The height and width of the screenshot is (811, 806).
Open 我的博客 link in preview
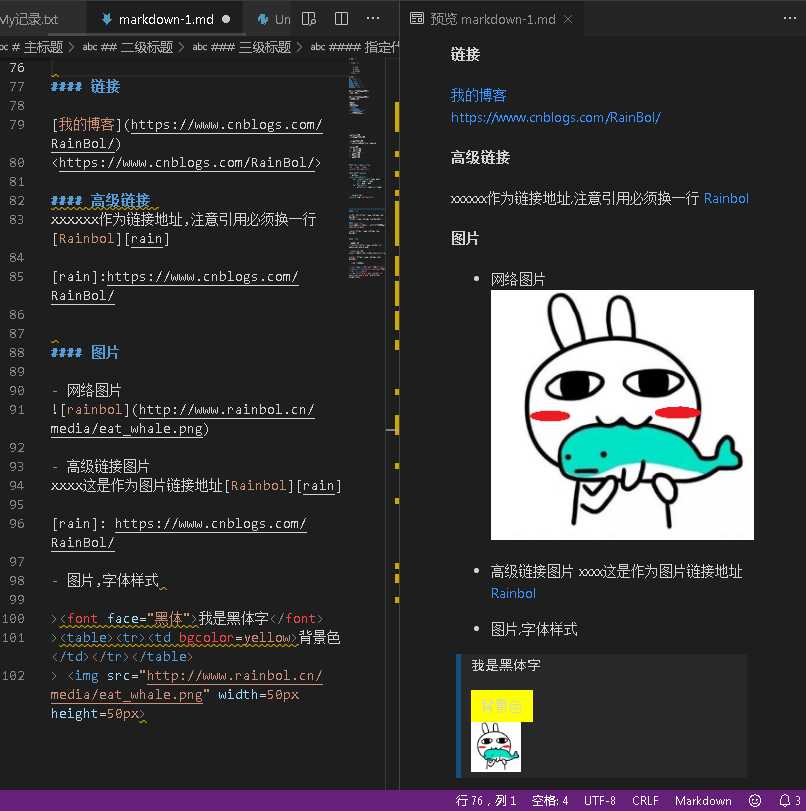479,95
